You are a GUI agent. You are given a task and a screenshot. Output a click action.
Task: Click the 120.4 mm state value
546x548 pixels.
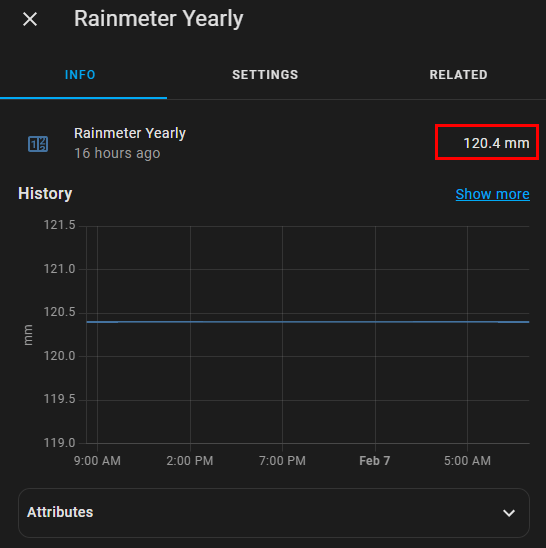pyautogui.click(x=496, y=143)
